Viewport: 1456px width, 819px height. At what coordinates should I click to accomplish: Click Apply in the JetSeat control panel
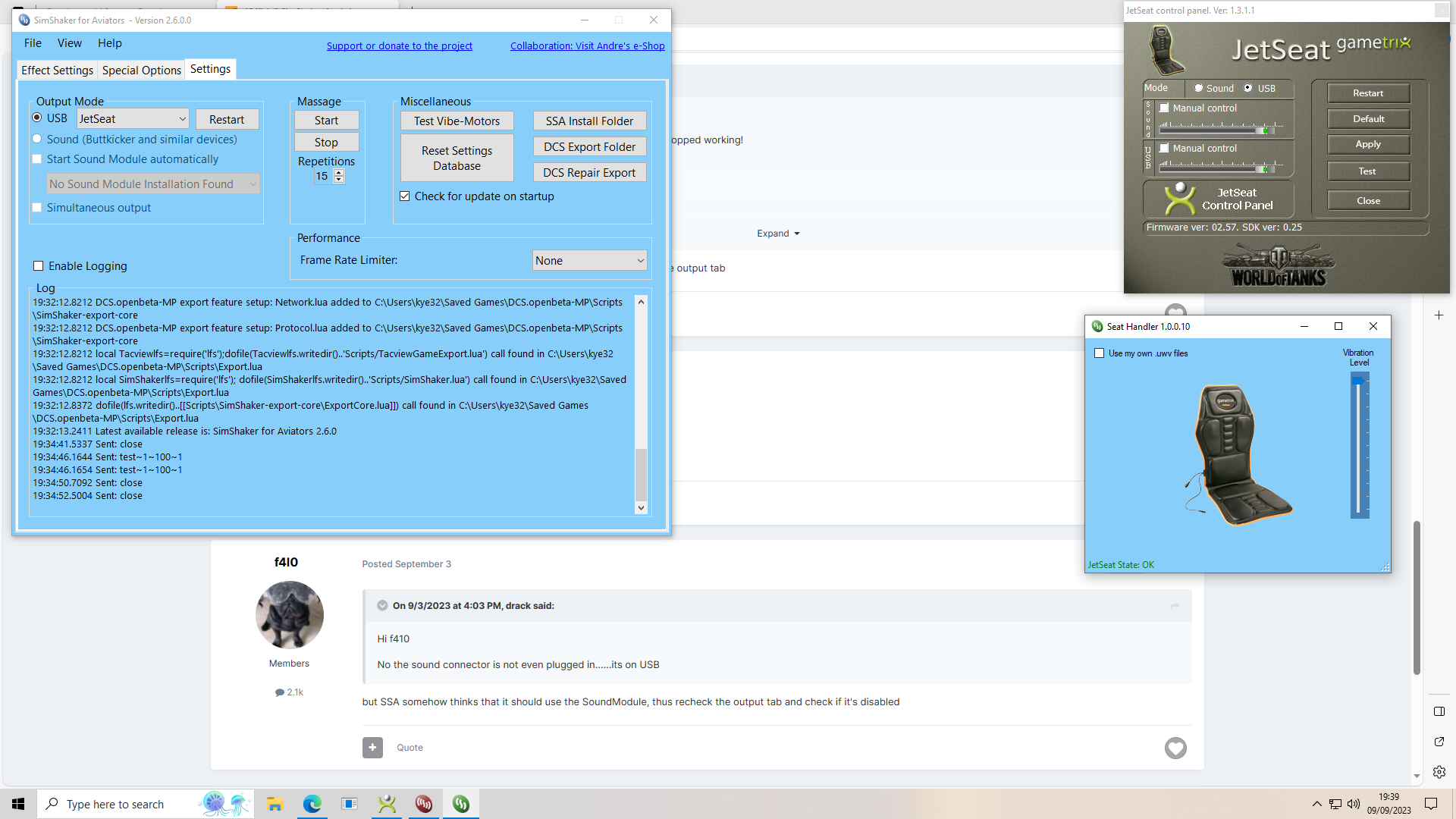[x=1368, y=144]
